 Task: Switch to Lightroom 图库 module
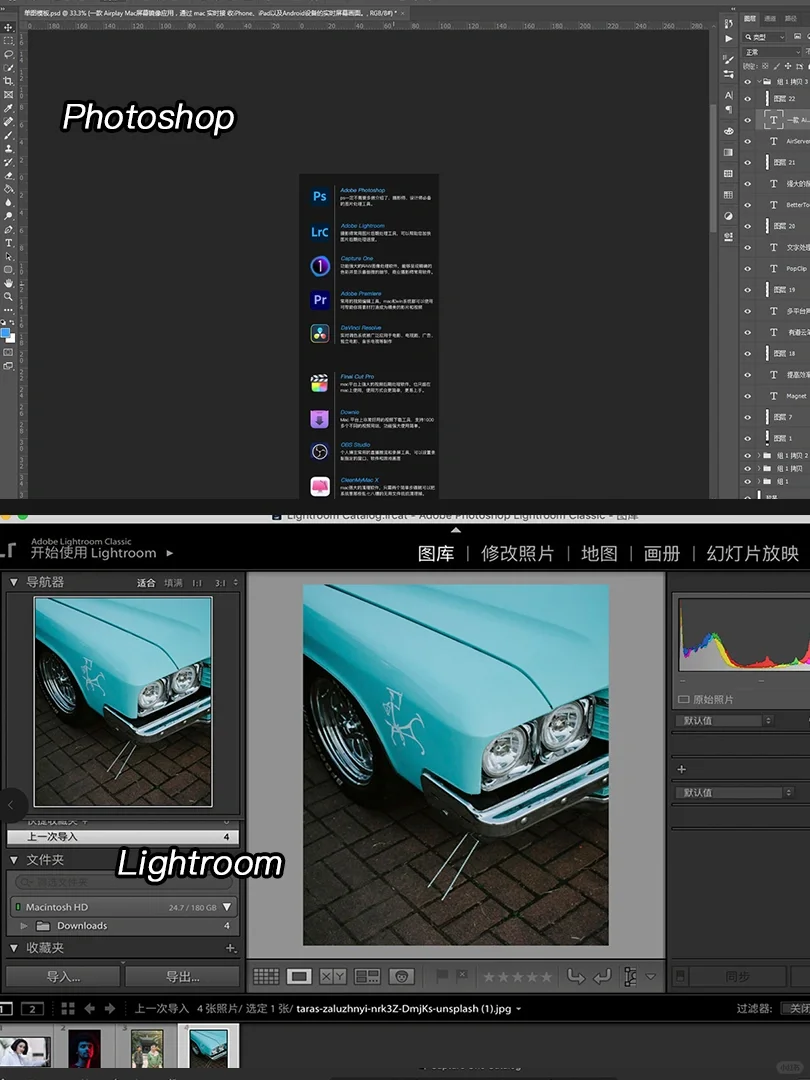[x=436, y=554]
